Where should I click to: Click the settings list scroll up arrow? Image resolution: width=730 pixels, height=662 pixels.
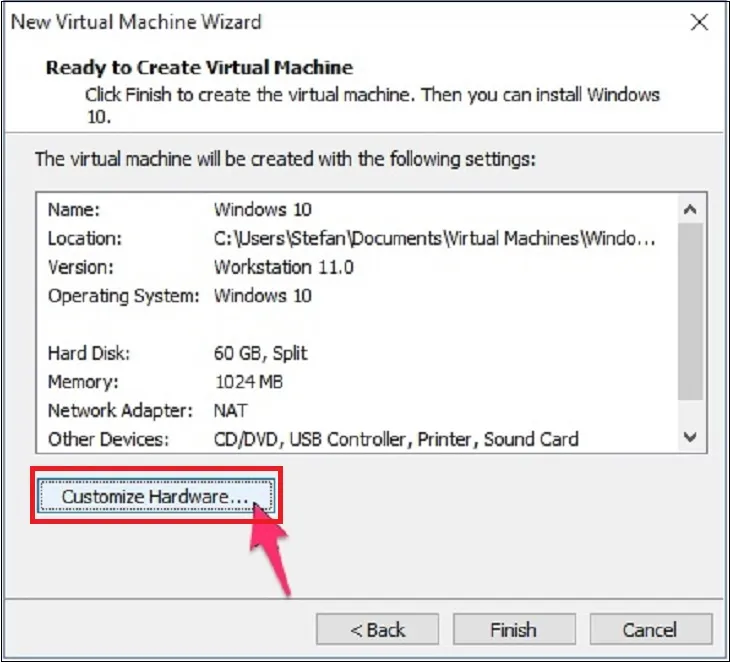(x=690, y=209)
